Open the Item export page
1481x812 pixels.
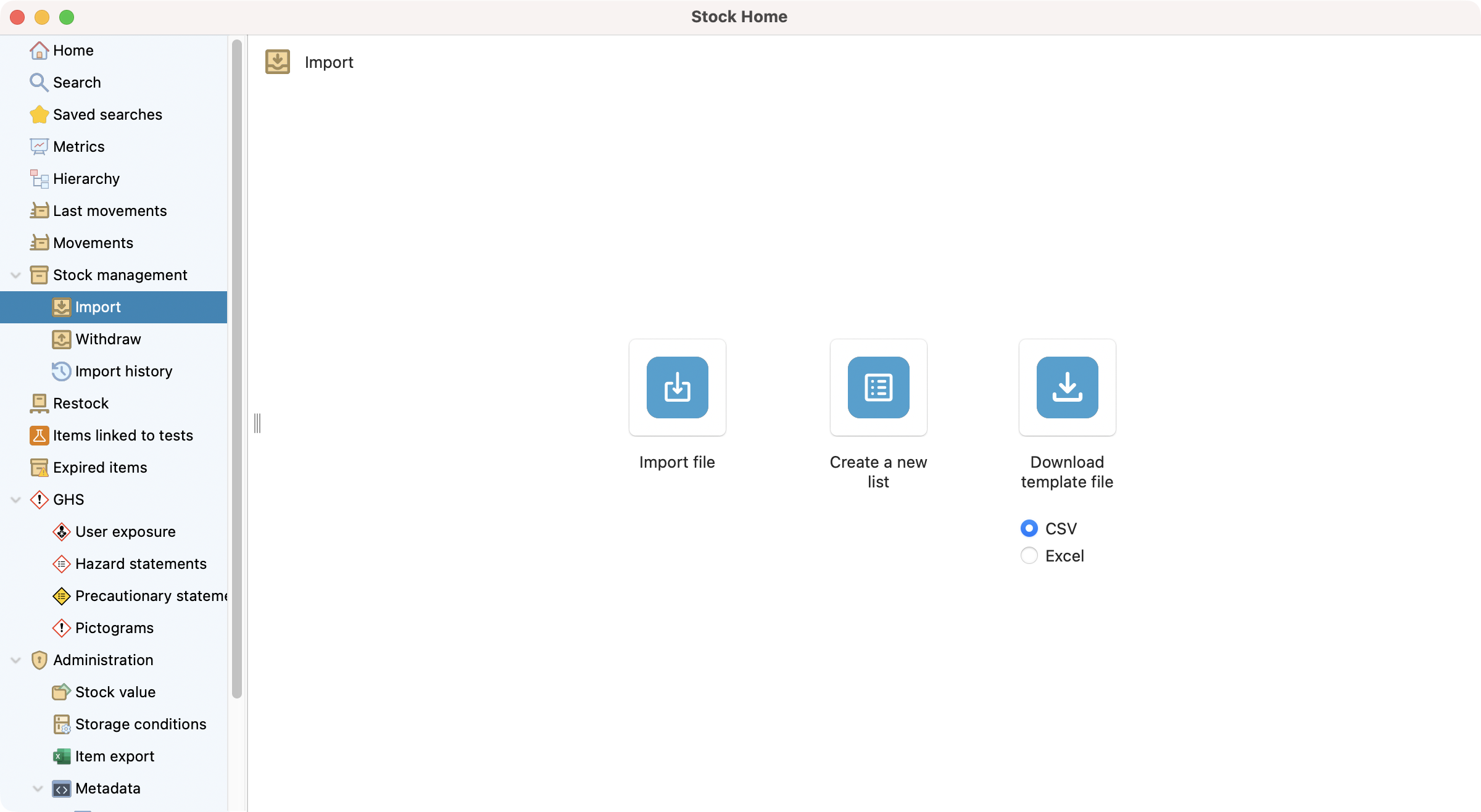[114, 756]
